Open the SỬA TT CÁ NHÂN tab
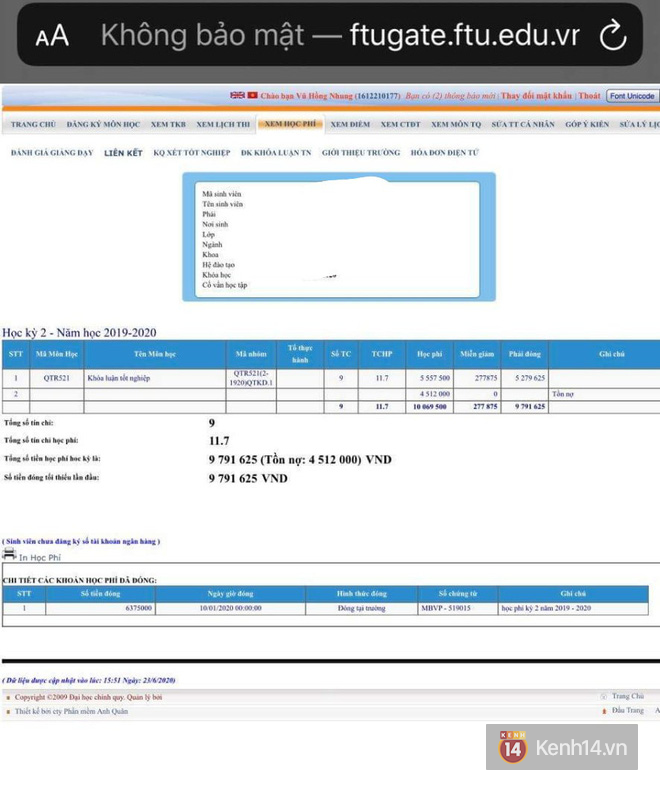Viewport: 660px width, 792px height. tap(523, 124)
